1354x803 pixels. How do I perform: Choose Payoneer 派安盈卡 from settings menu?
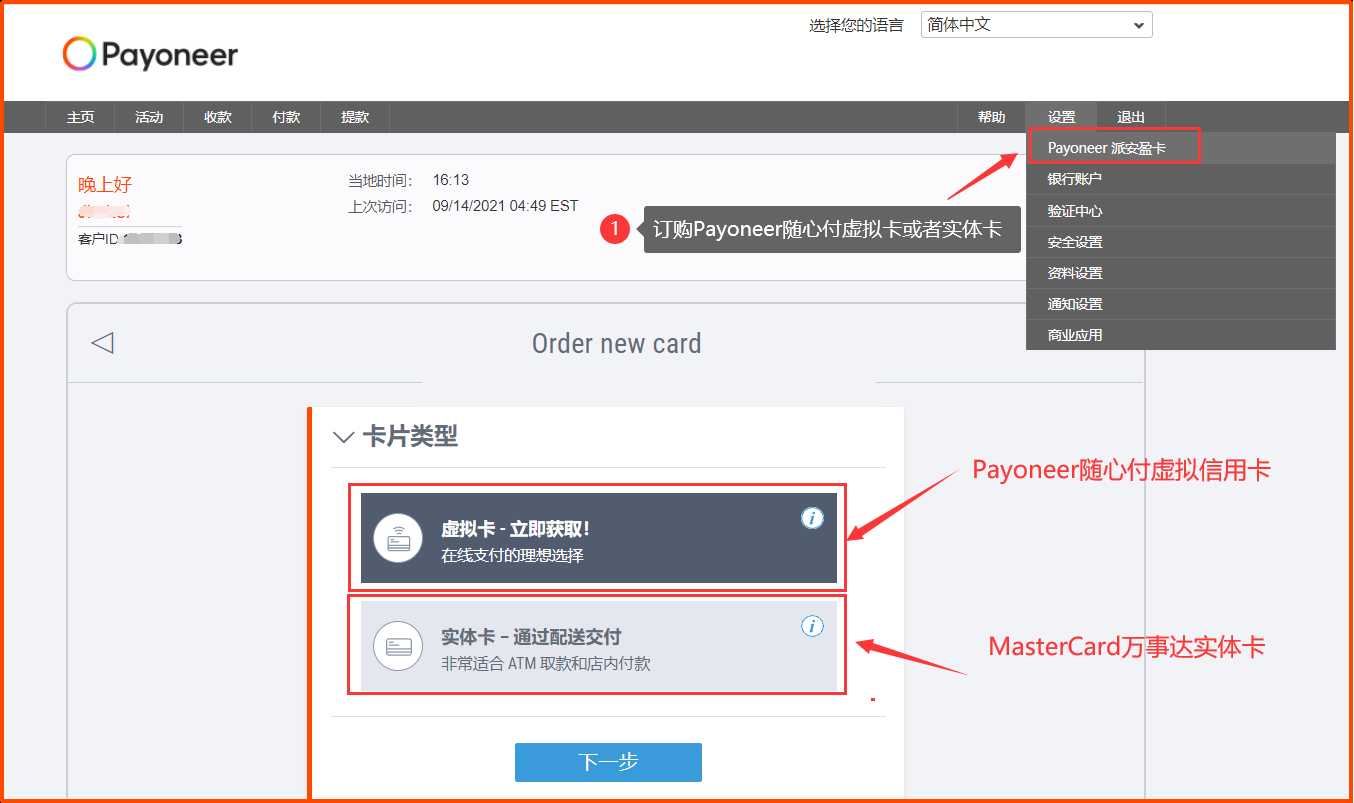(x=1181, y=148)
